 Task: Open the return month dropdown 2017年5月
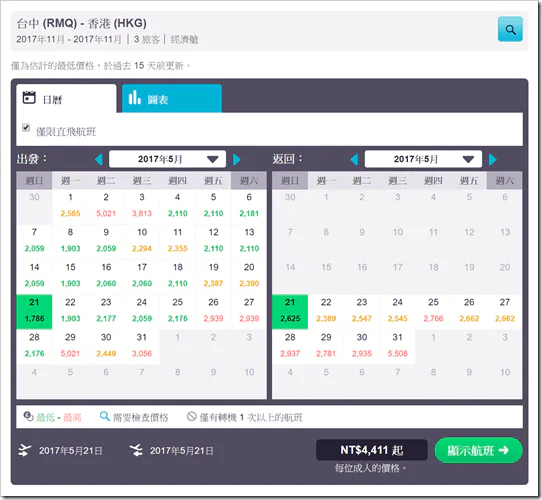pos(423,159)
